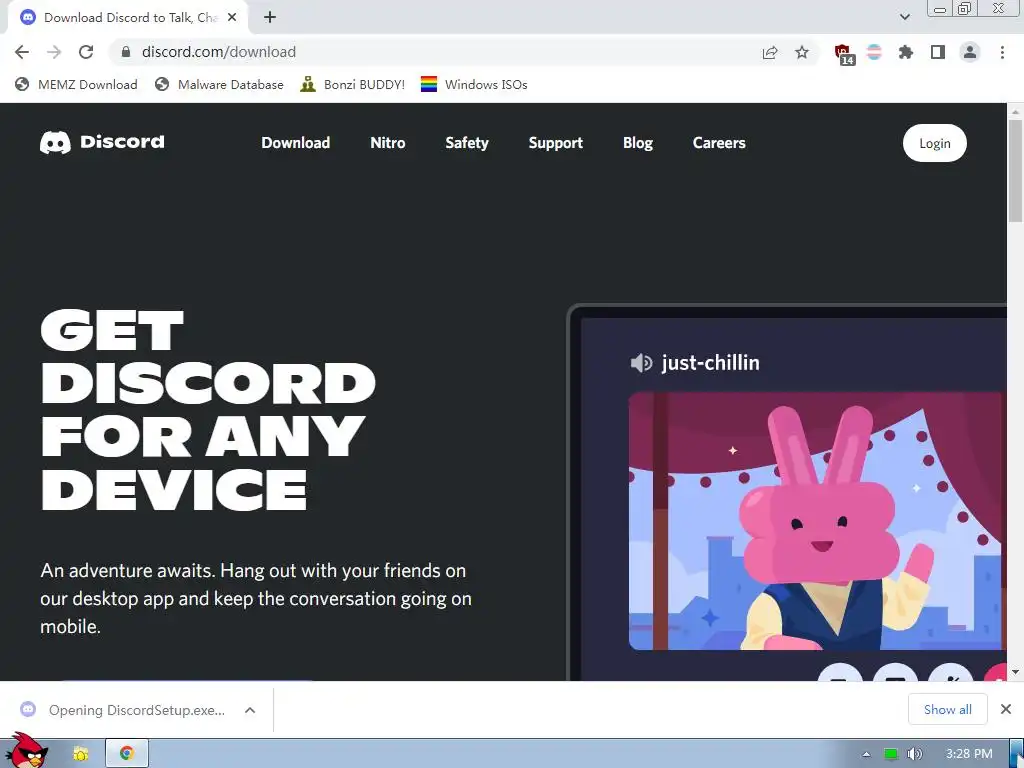Bookmark this page with the star icon
This screenshot has height=768, width=1024.
(802, 52)
